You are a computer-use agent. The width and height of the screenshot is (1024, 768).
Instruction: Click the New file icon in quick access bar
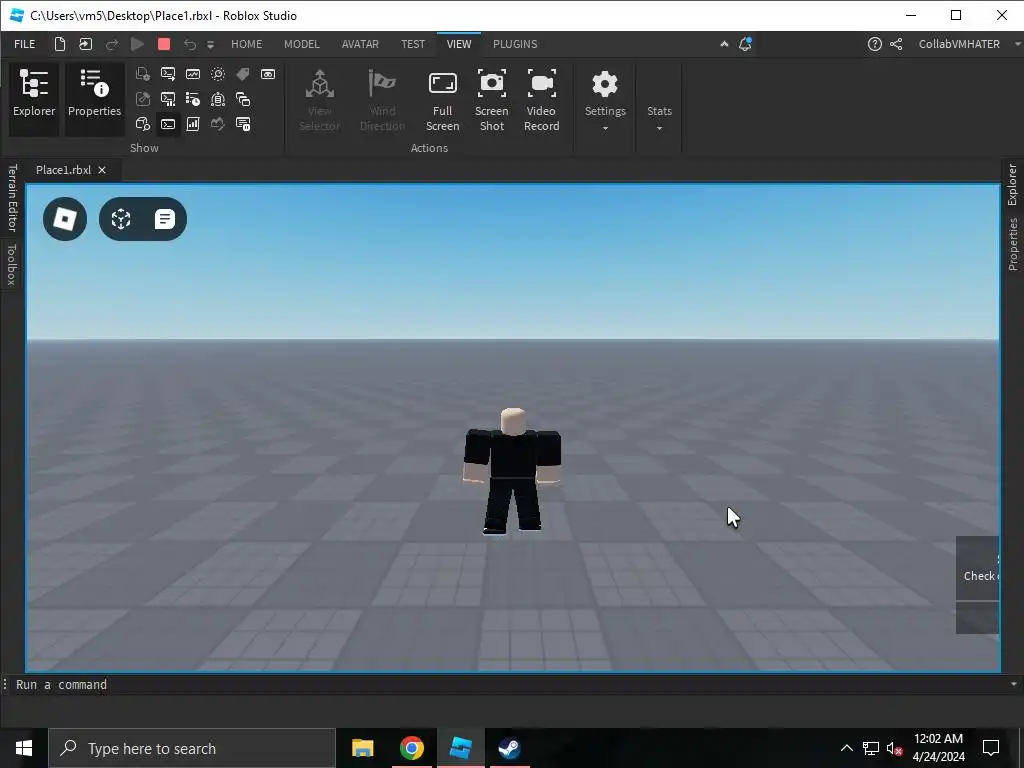pos(59,44)
